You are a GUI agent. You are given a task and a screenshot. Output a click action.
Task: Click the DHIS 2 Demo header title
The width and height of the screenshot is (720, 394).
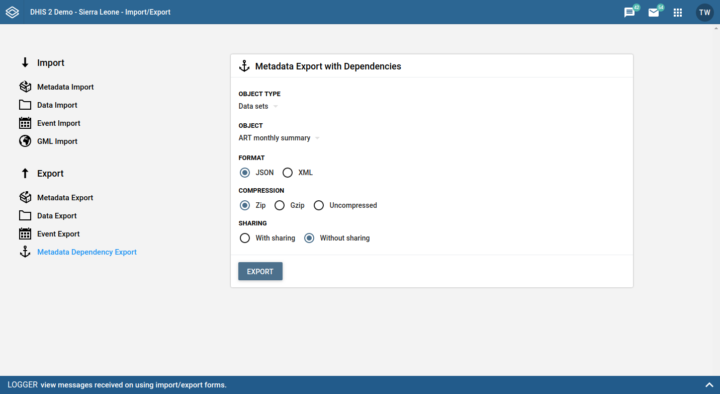[100, 12]
